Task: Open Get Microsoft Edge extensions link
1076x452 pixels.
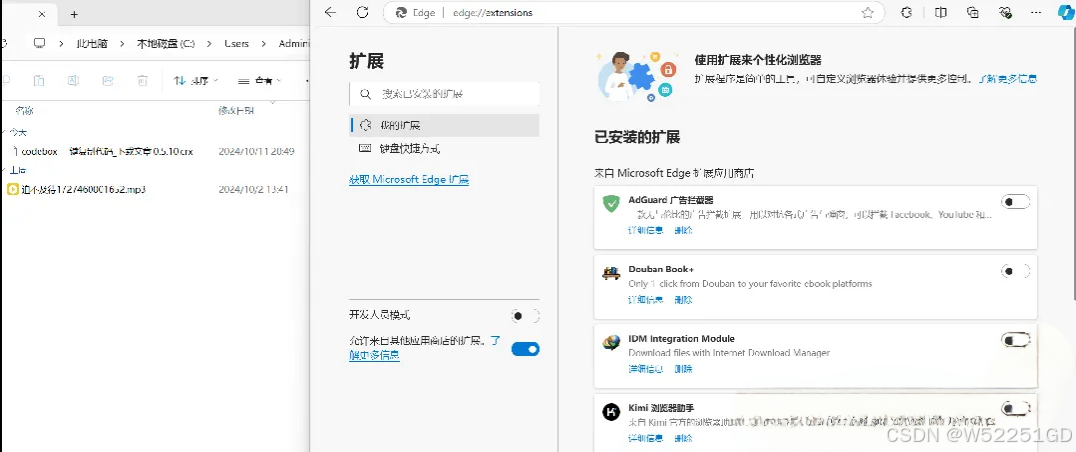Action: tap(409, 180)
